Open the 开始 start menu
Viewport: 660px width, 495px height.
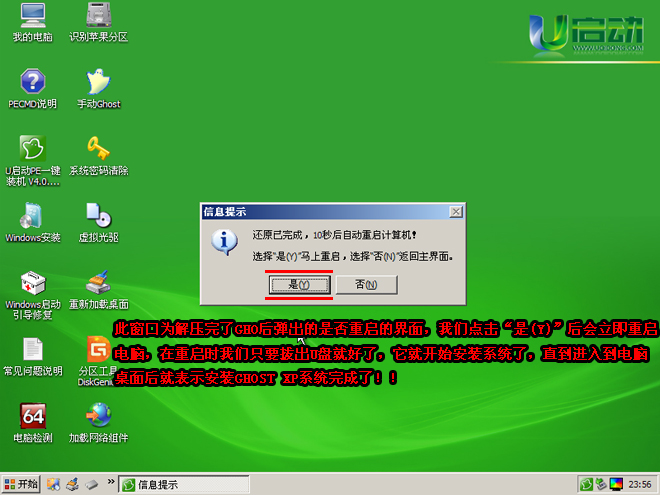[x=21, y=484]
